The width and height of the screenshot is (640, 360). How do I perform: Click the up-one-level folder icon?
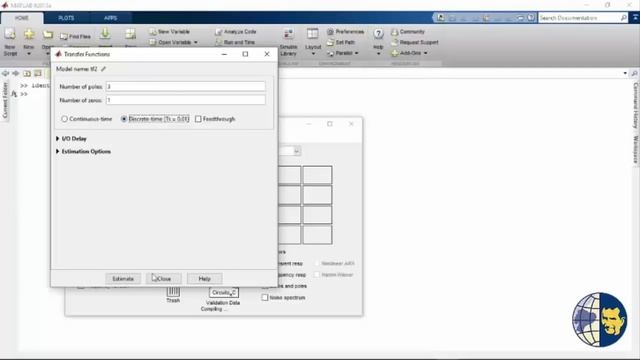[x=27, y=73]
